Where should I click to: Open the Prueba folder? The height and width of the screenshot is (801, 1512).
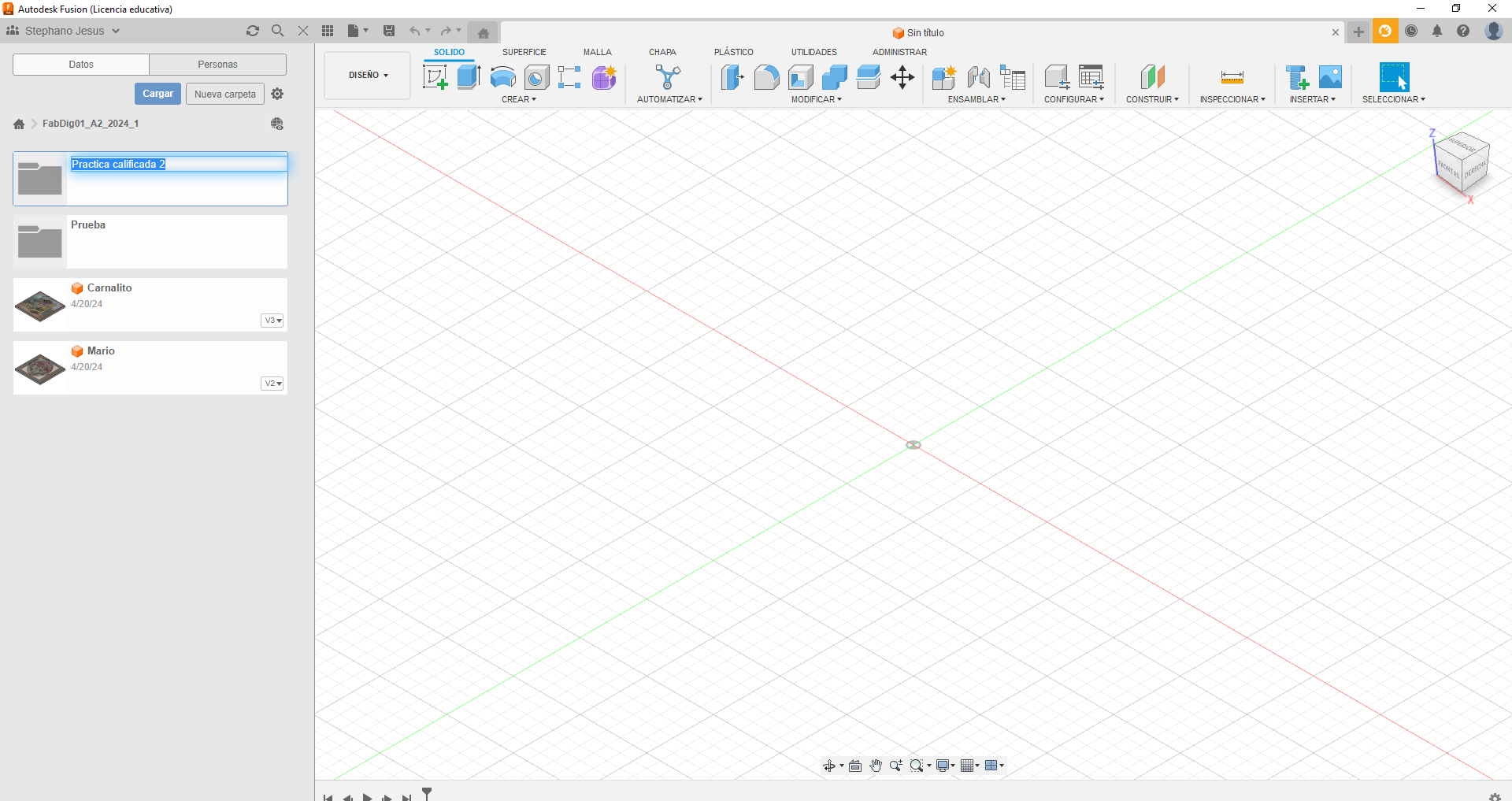click(150, 242)
